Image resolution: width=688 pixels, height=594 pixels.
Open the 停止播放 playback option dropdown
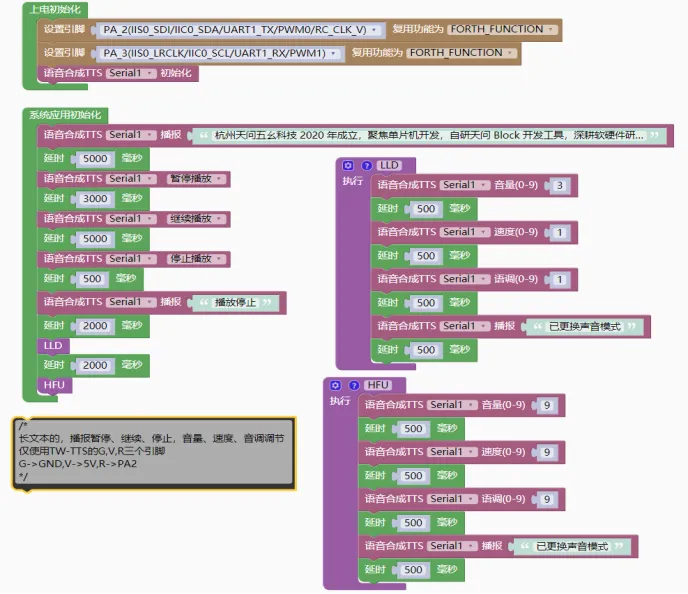197,259
